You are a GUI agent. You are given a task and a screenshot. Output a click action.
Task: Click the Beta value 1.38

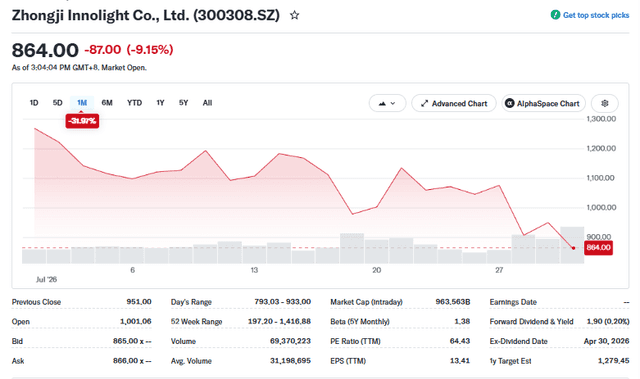click(x=462, y=321)
